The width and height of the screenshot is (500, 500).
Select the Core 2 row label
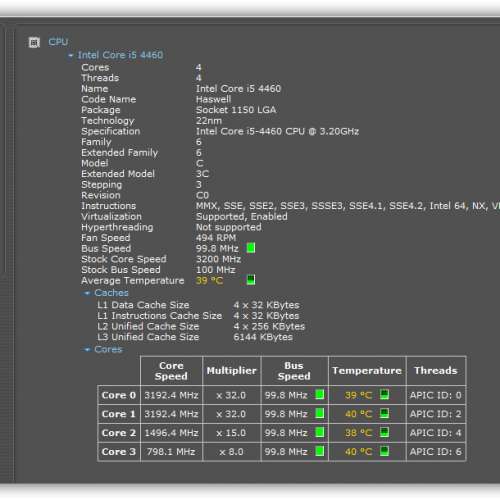(119, 433)
